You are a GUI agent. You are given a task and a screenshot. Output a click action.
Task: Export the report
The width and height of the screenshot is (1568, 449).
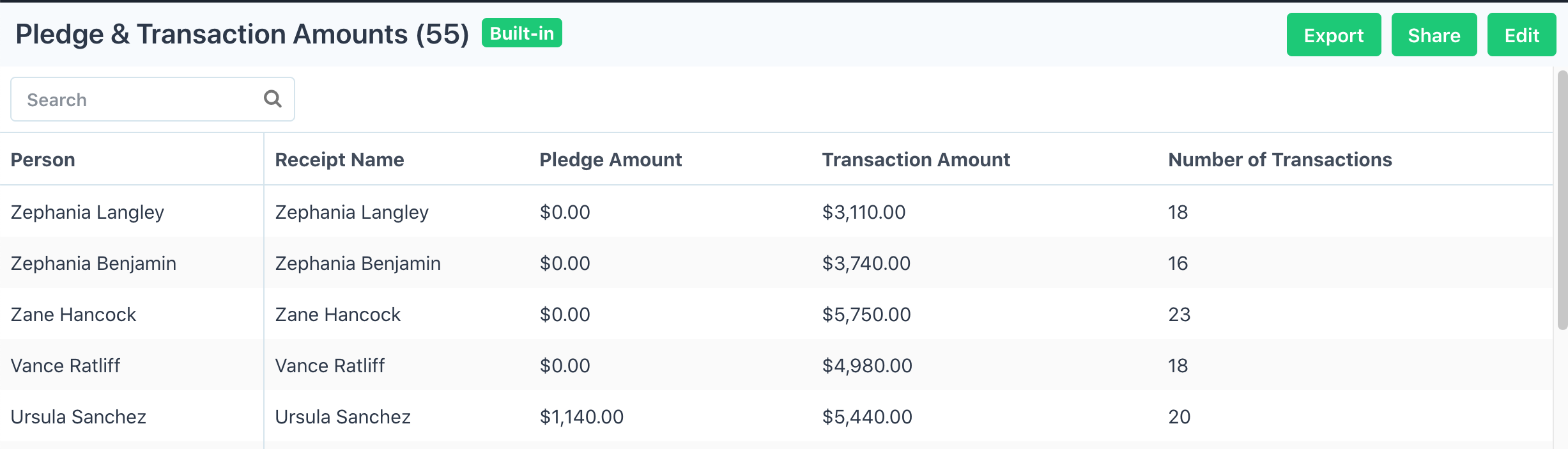click(1334, 35)
